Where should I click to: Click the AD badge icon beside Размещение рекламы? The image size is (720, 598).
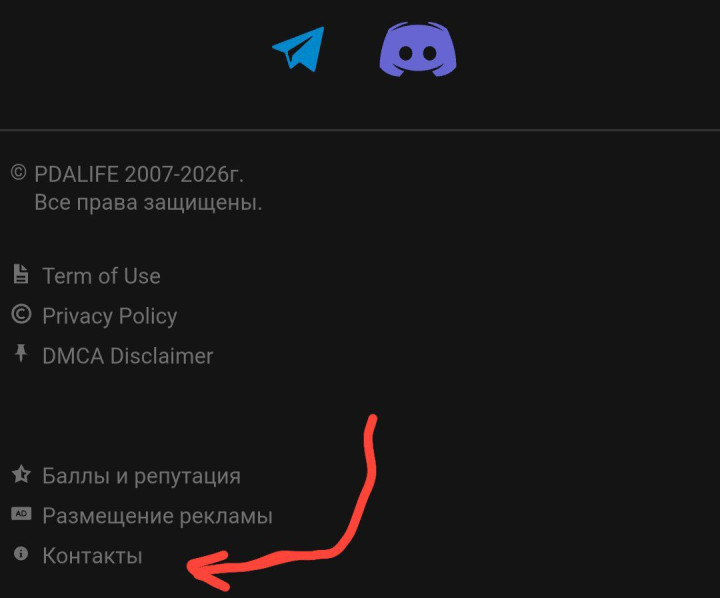tap(21, 513)
